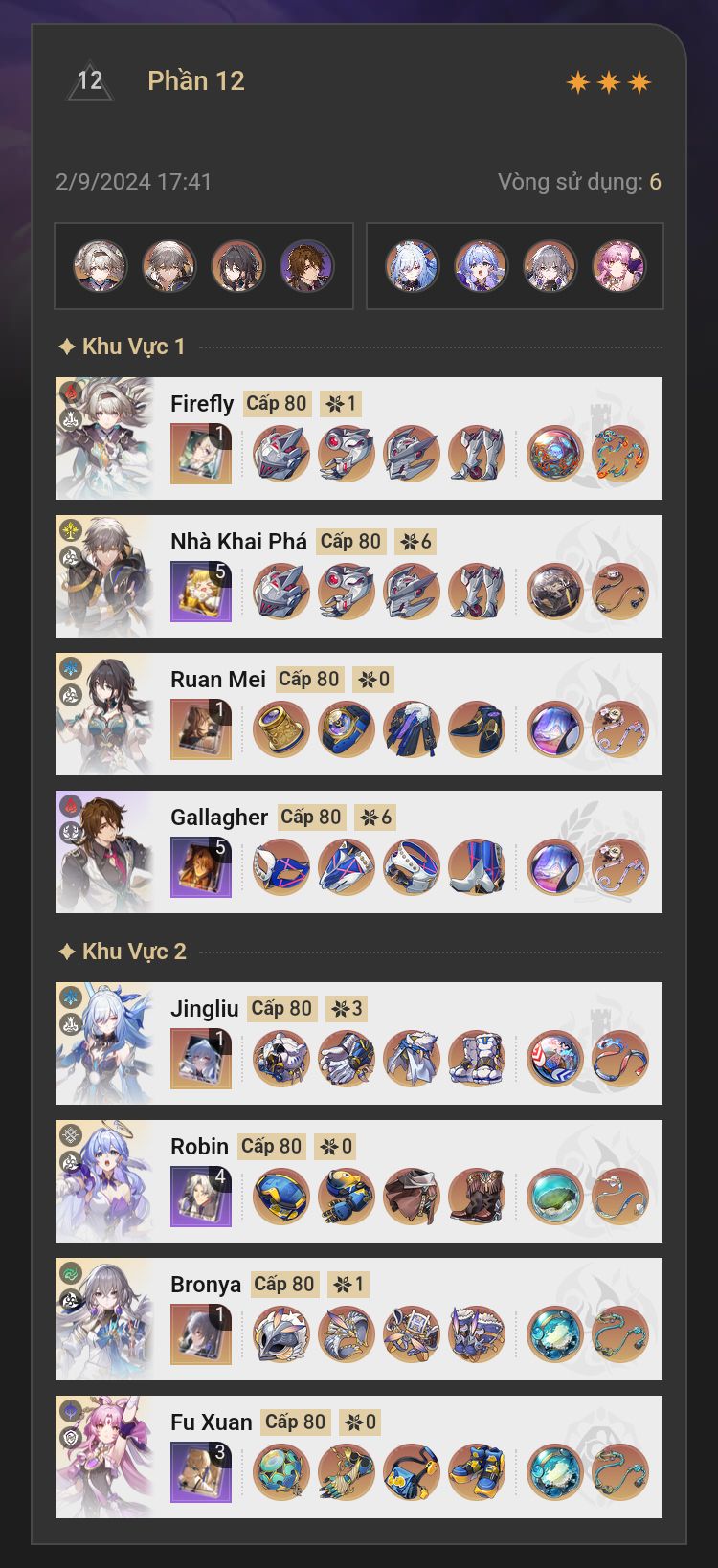Screen dimensions: 718x1568
Task: Click the three gold stars rating
Action: (x=609, y=82)
